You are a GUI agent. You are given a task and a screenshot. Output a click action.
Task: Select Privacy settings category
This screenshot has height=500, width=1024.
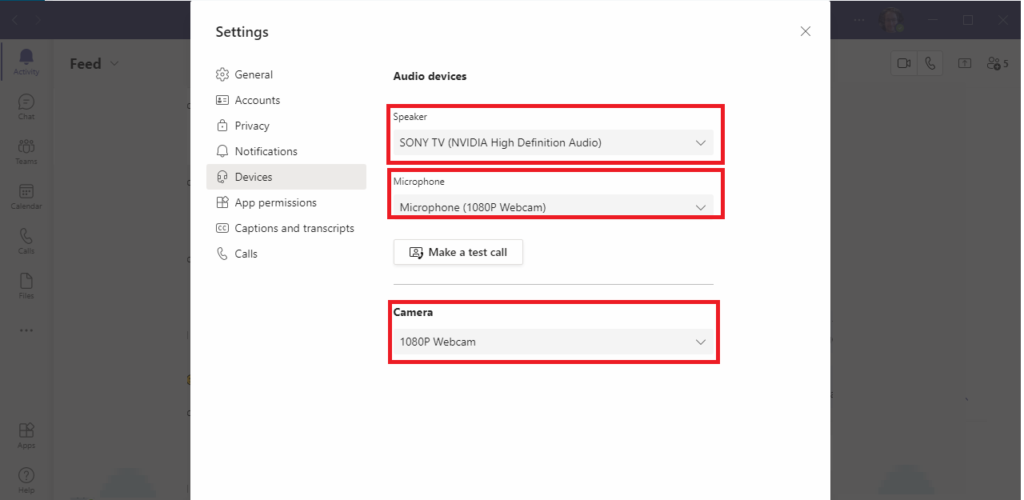tap(286, 125)
